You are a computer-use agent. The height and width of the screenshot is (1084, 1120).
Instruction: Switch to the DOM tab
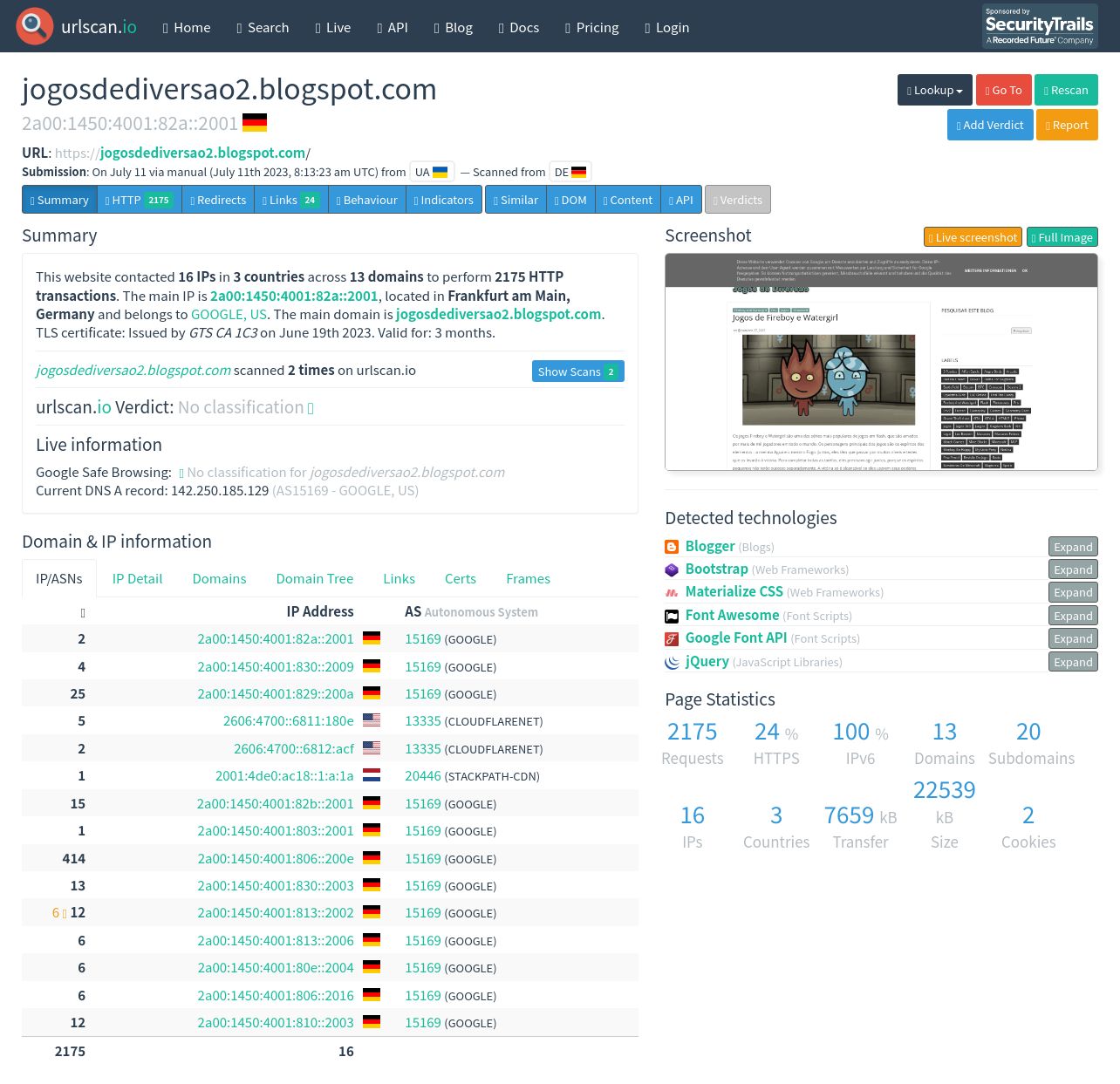point(570,200)
